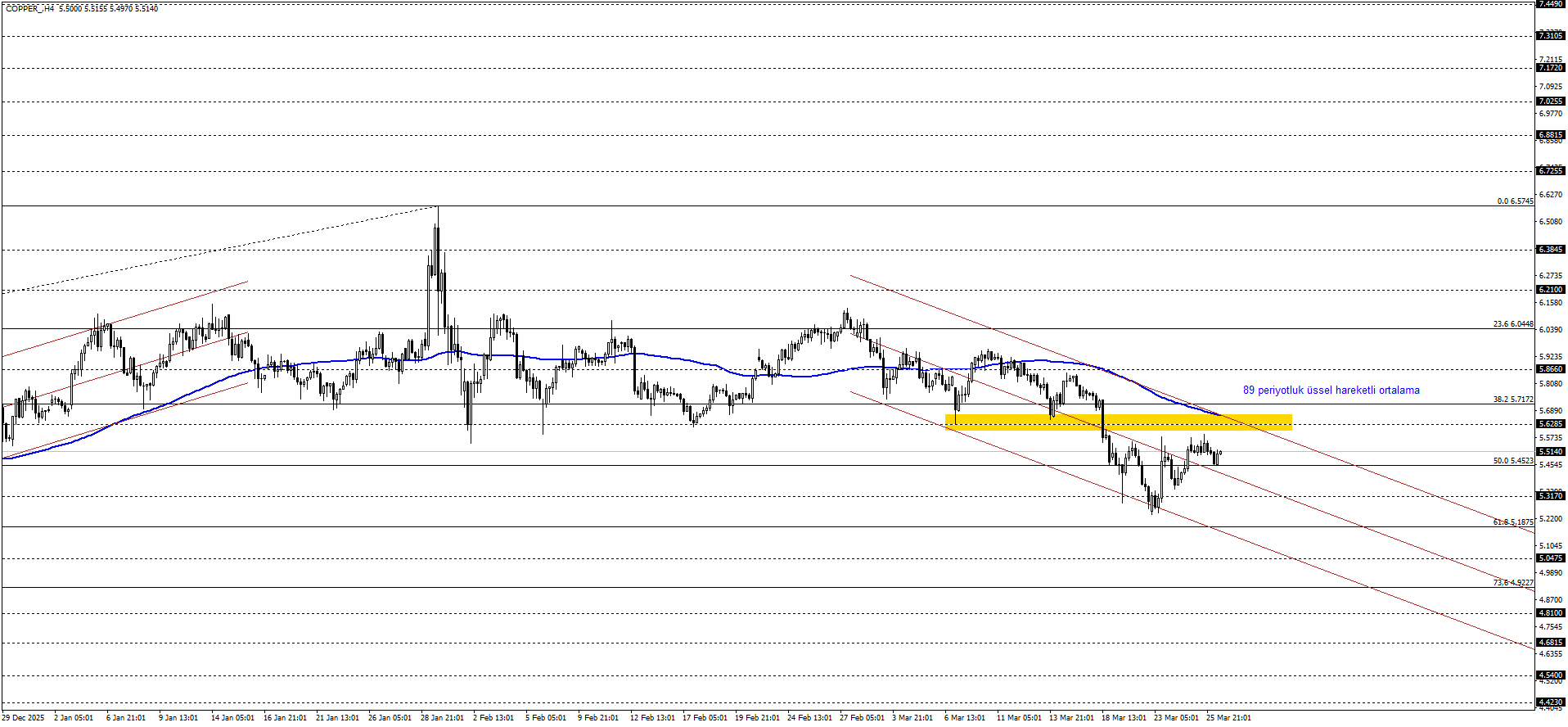Select the 4.8100 price level tag
This screenshot has height=727, width=1568.
coord(1550,613)
